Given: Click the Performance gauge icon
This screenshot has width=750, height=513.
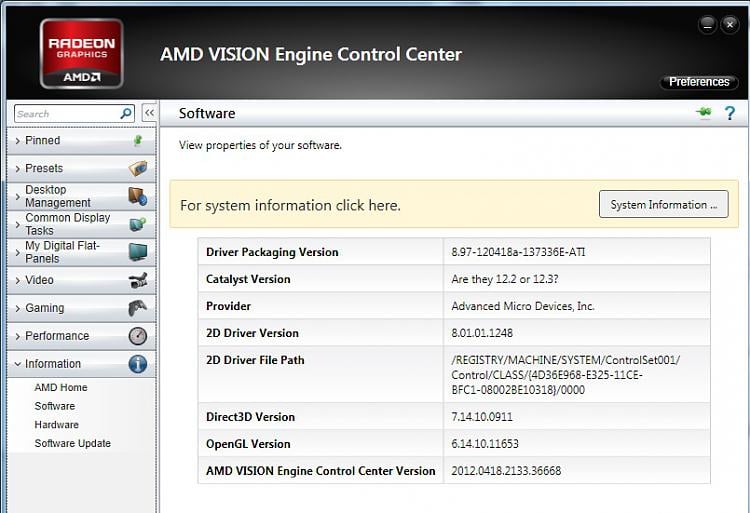Looking at the screenshot, I should pos(138,336).
